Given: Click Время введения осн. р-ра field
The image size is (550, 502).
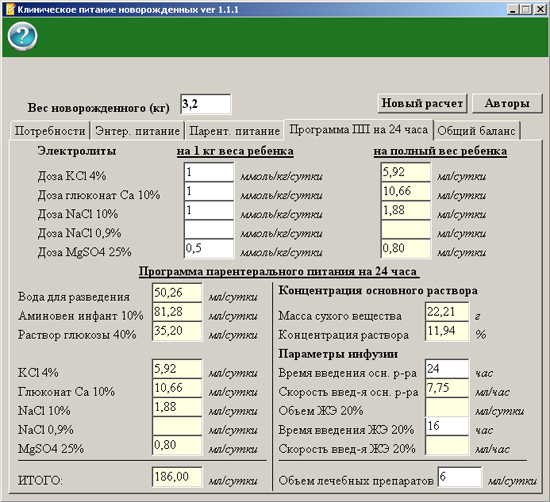Looking at the screenshot, I should (x=447, y=369).
